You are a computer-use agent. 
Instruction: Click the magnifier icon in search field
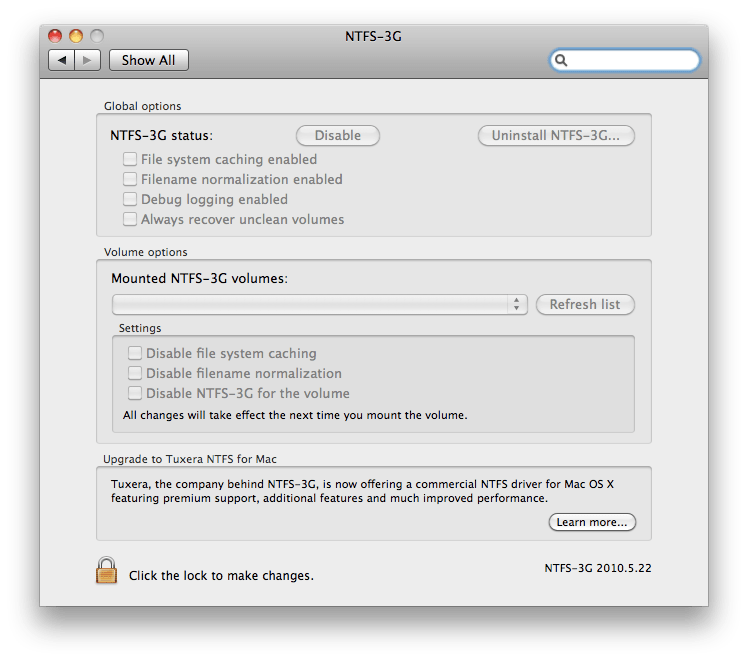(561, 60)
